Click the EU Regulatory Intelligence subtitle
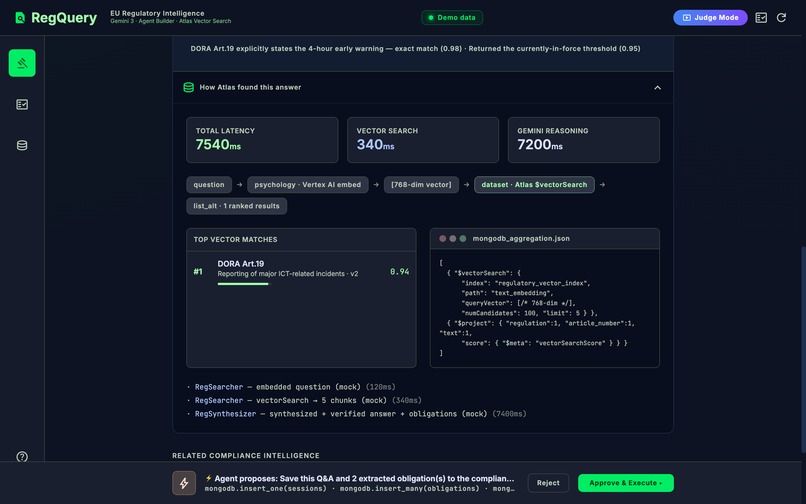Screen dimensions: 806x504 click(x=157, y=13)
